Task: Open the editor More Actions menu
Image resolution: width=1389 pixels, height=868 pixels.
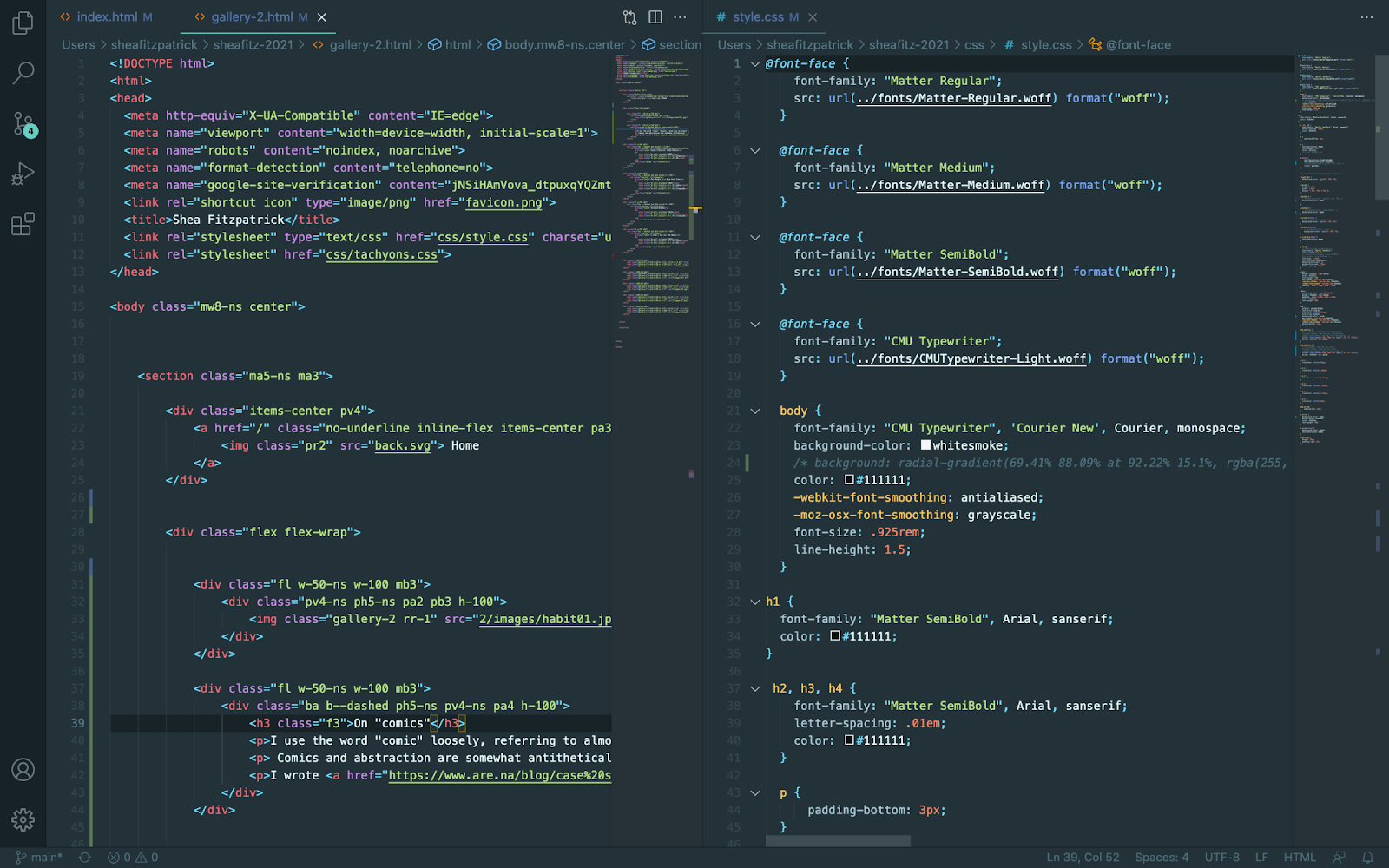Action: tap(680, 16)
